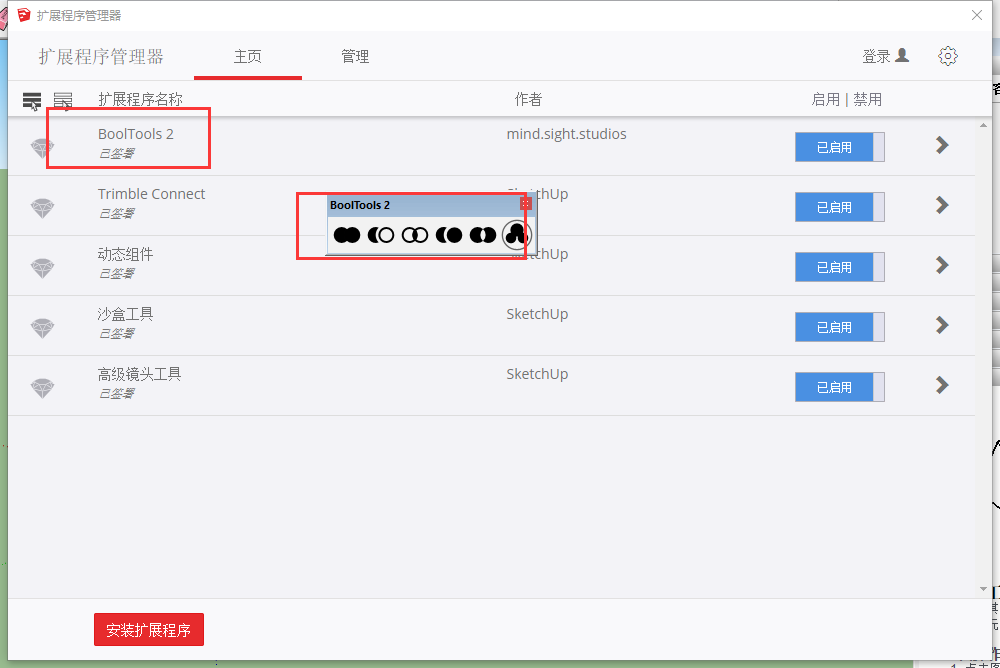Click the mind.sight.studios author text
1000x668 pixels.
click(566, 134)
